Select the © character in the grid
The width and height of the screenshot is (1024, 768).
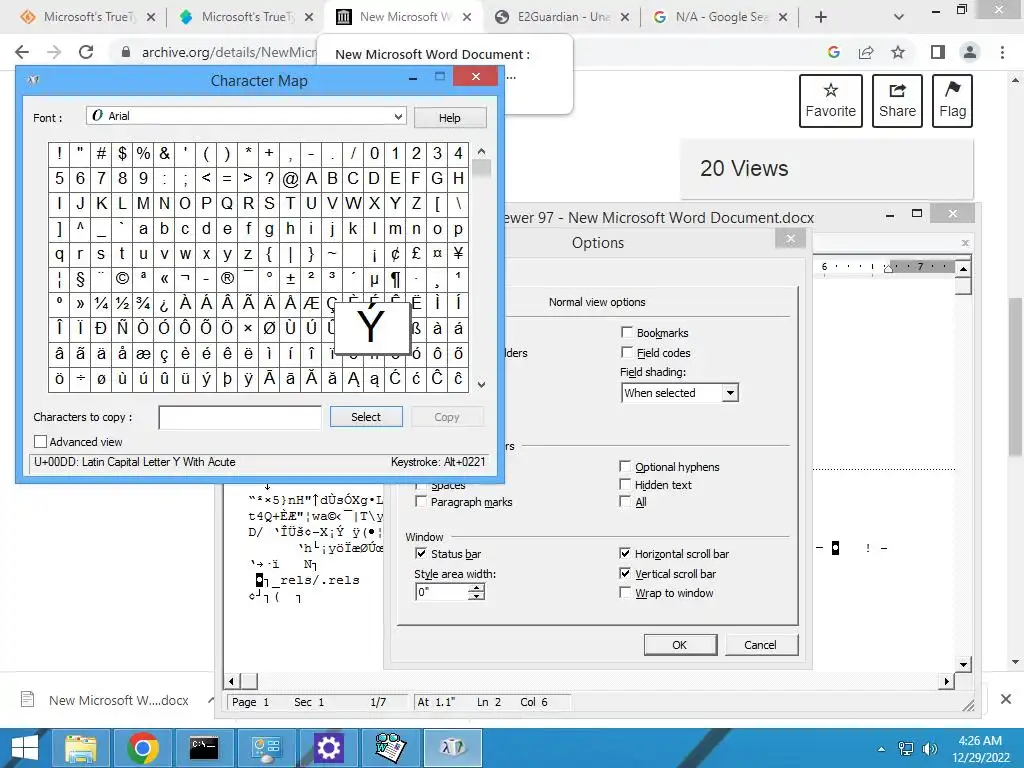coord(122,279)
